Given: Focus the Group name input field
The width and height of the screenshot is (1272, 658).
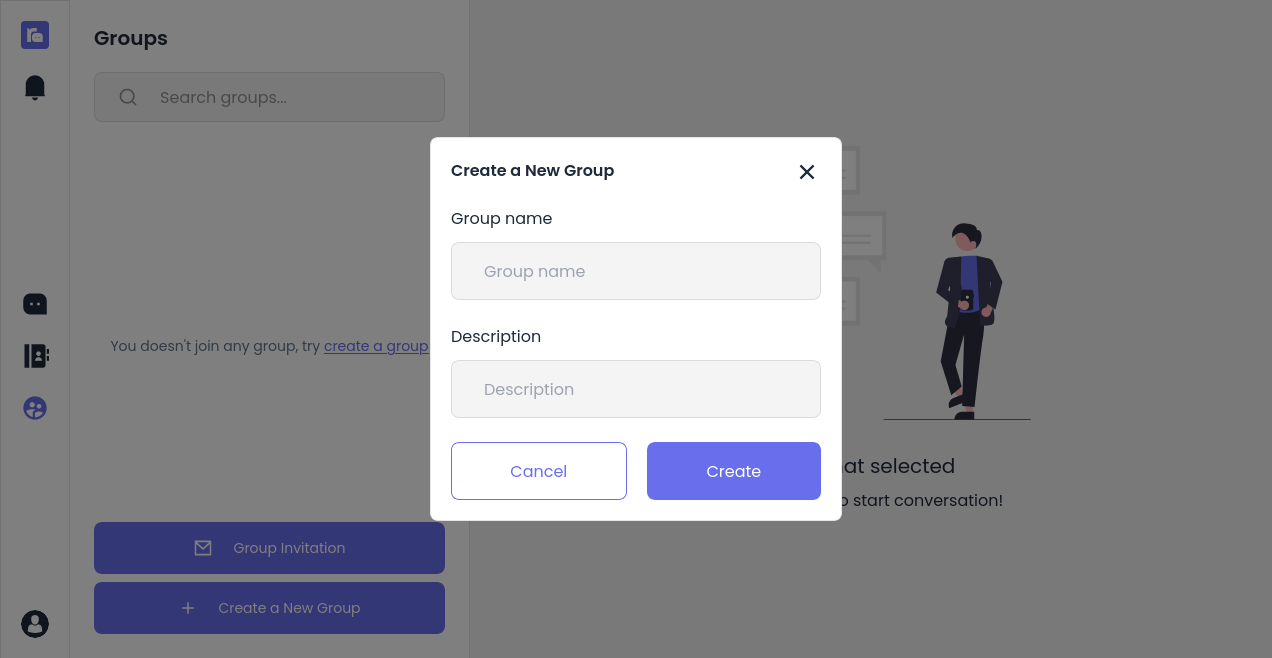Looking at the screenshot, I should [x=635, y=271].
